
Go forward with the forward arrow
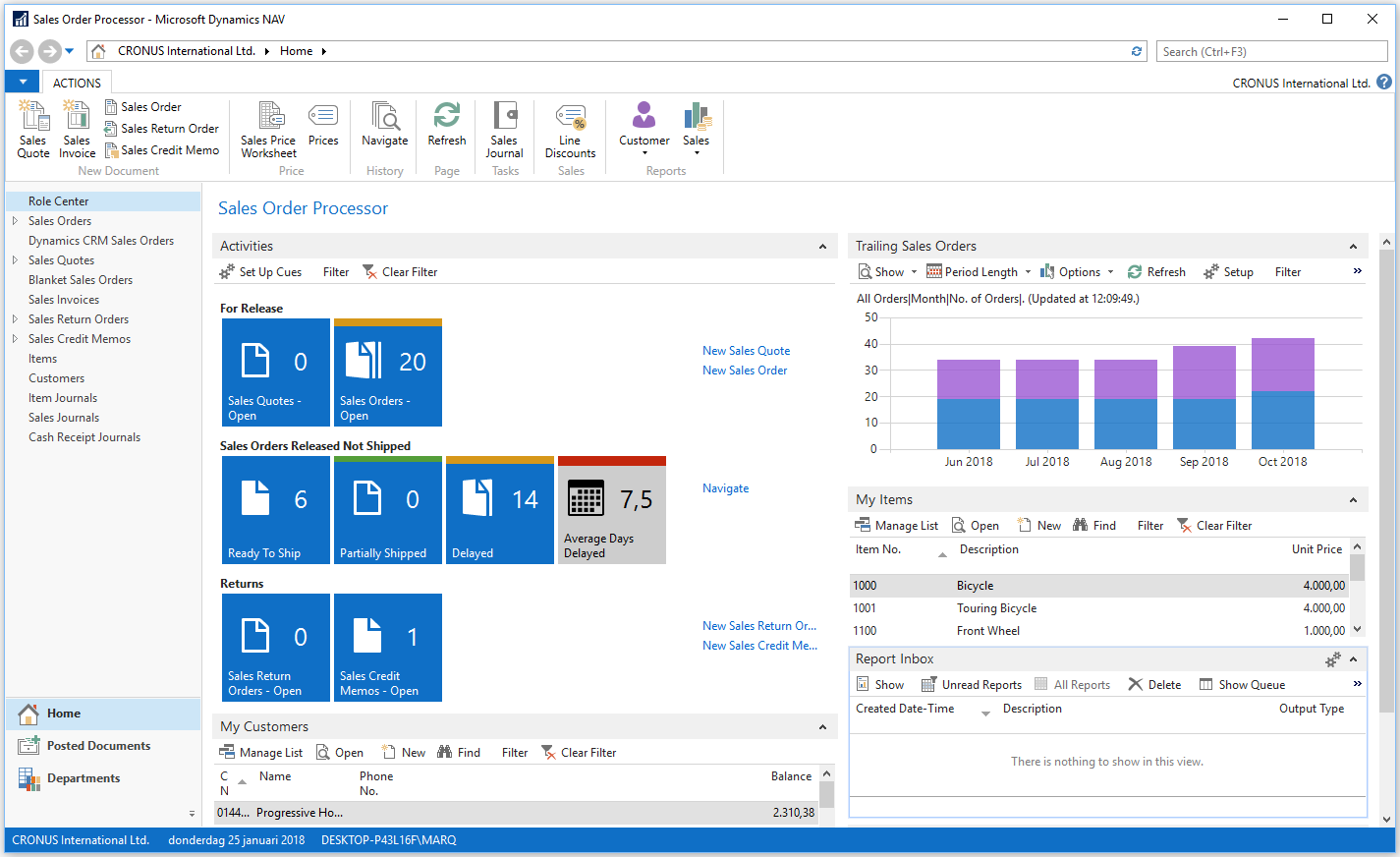coord(49,51)
